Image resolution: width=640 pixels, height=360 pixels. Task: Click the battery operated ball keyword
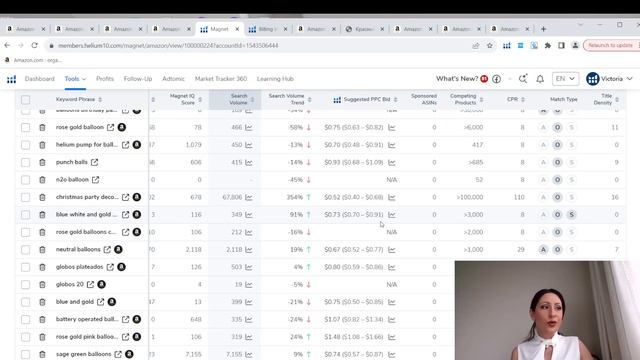[87, 319]
